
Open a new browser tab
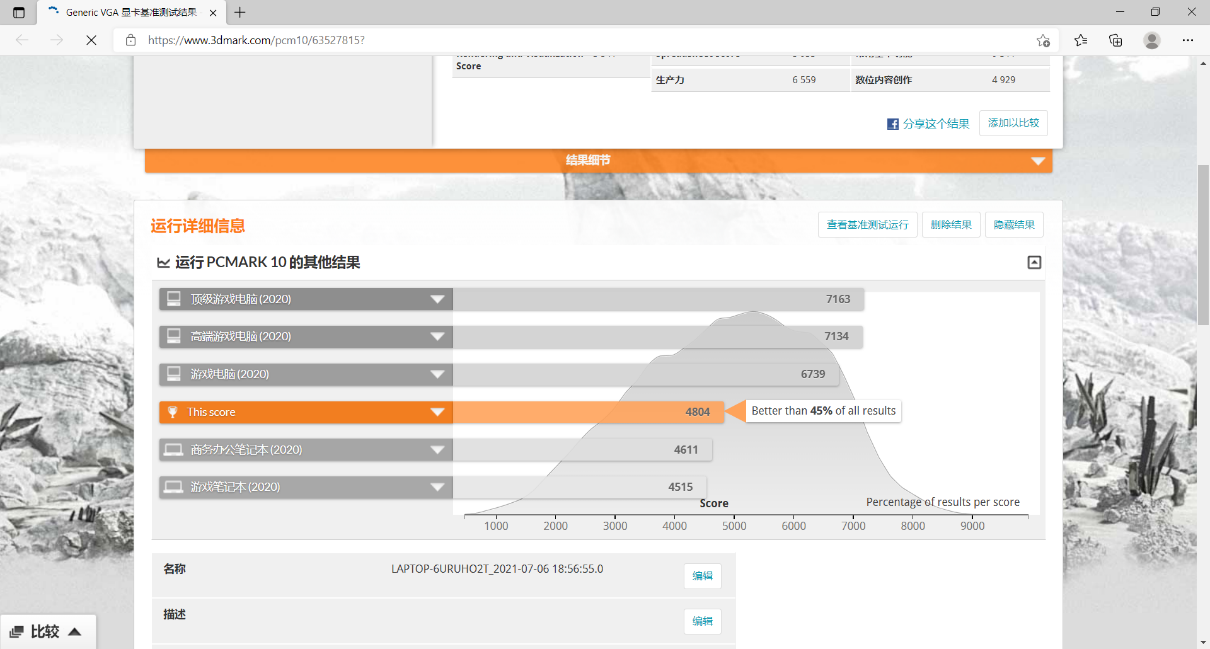[240, 12]
